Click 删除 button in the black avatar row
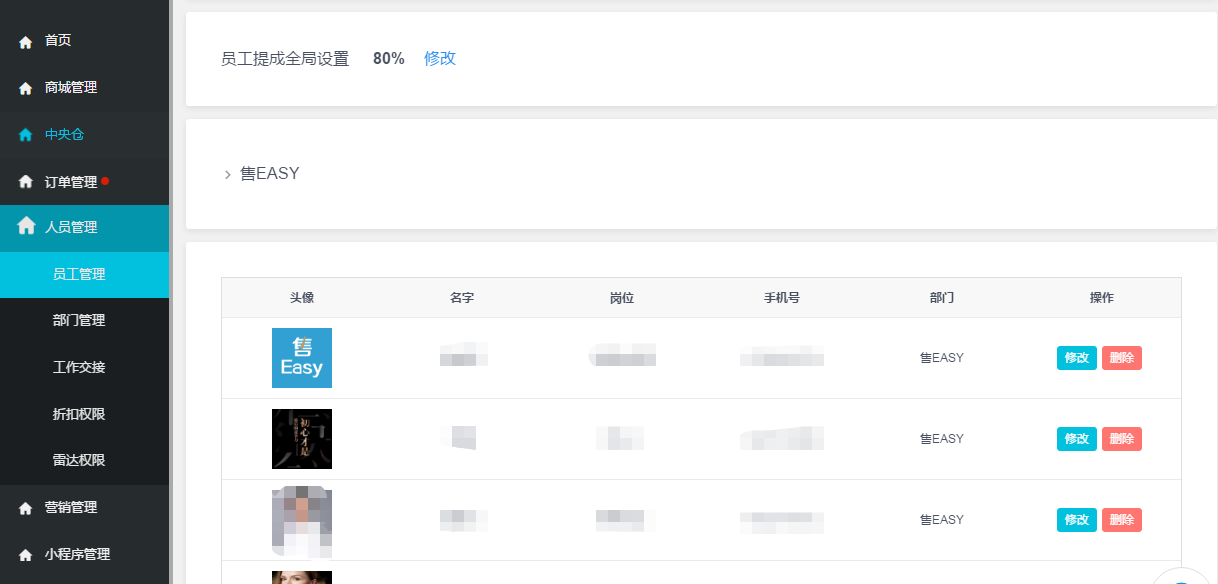 point(1122,439)
